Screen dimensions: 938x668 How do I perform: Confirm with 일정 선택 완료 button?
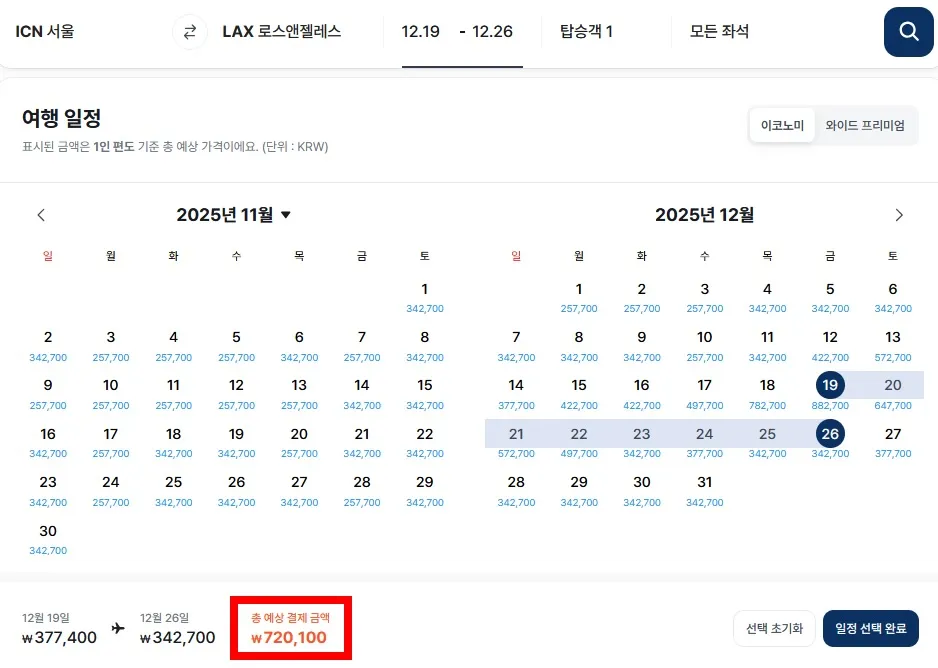(x=870, y=629)
